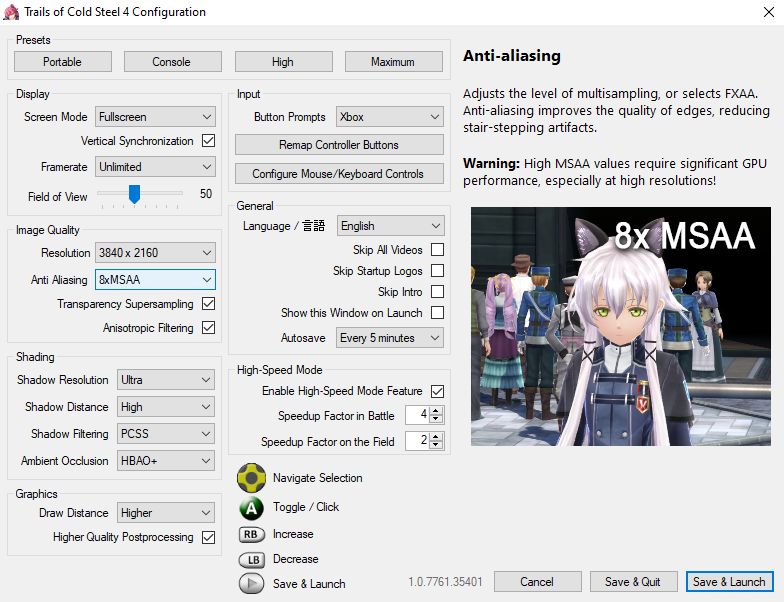Click the app icon in title bar
Screen dimensions: 784x602
[11, 12]
